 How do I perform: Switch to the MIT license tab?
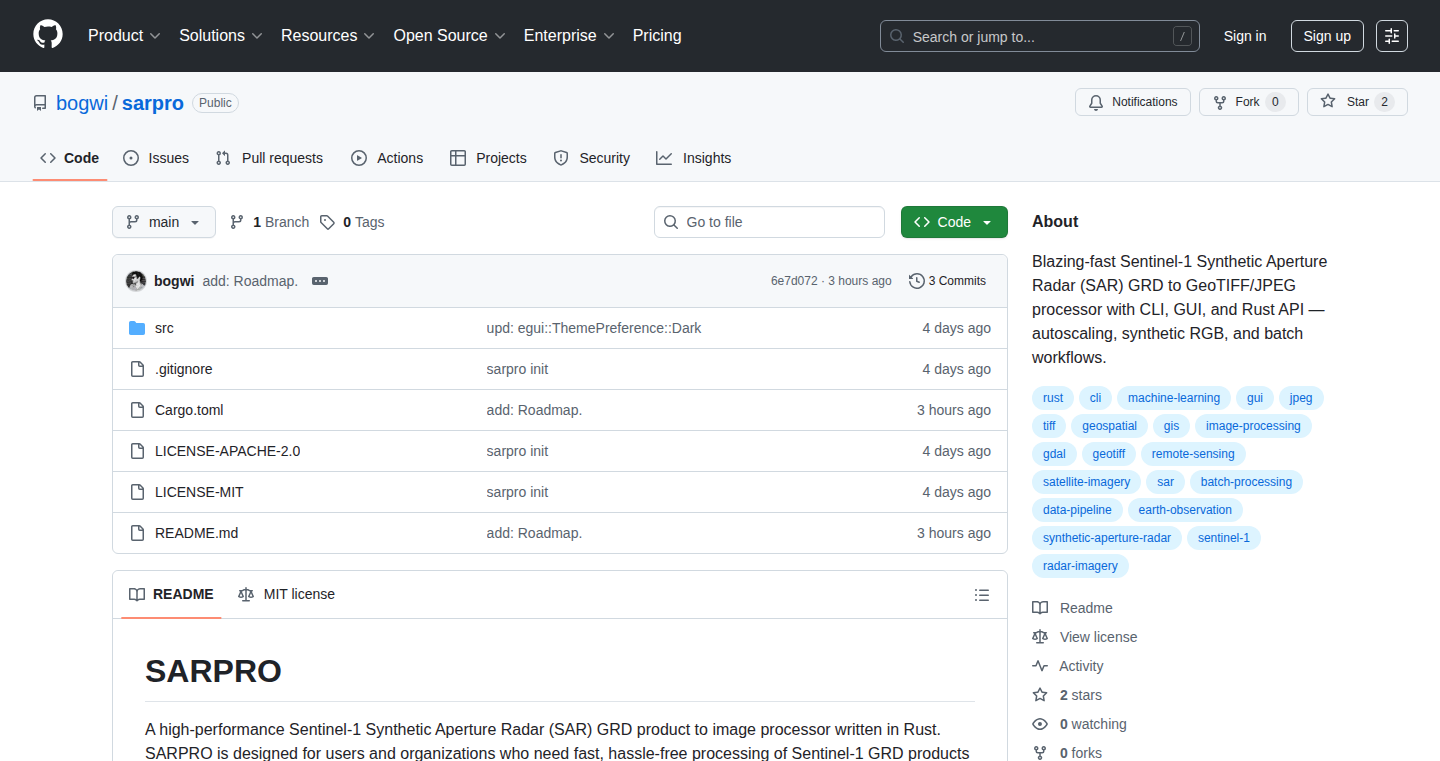coord(287,594)
